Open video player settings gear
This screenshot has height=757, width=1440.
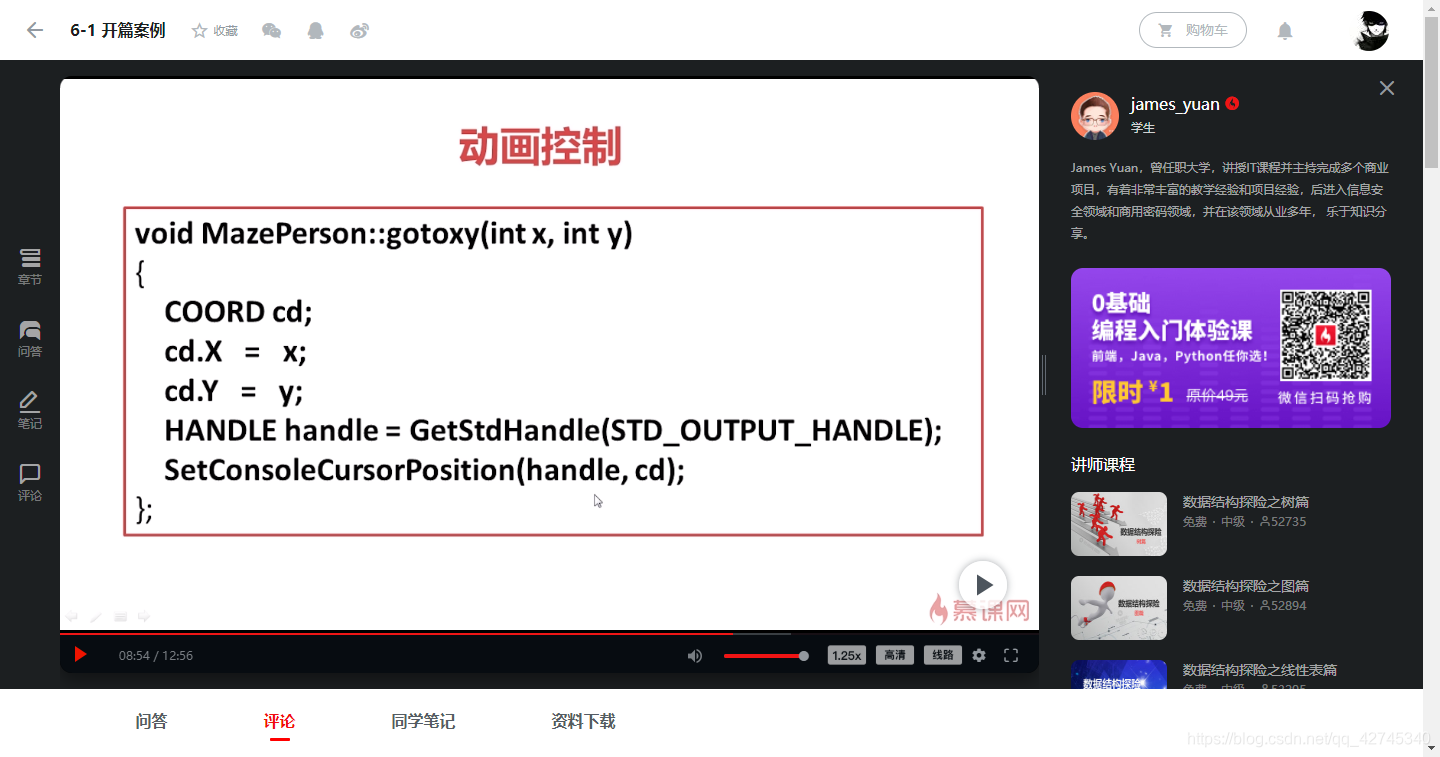pyautogui.click(x=979, y=656)
